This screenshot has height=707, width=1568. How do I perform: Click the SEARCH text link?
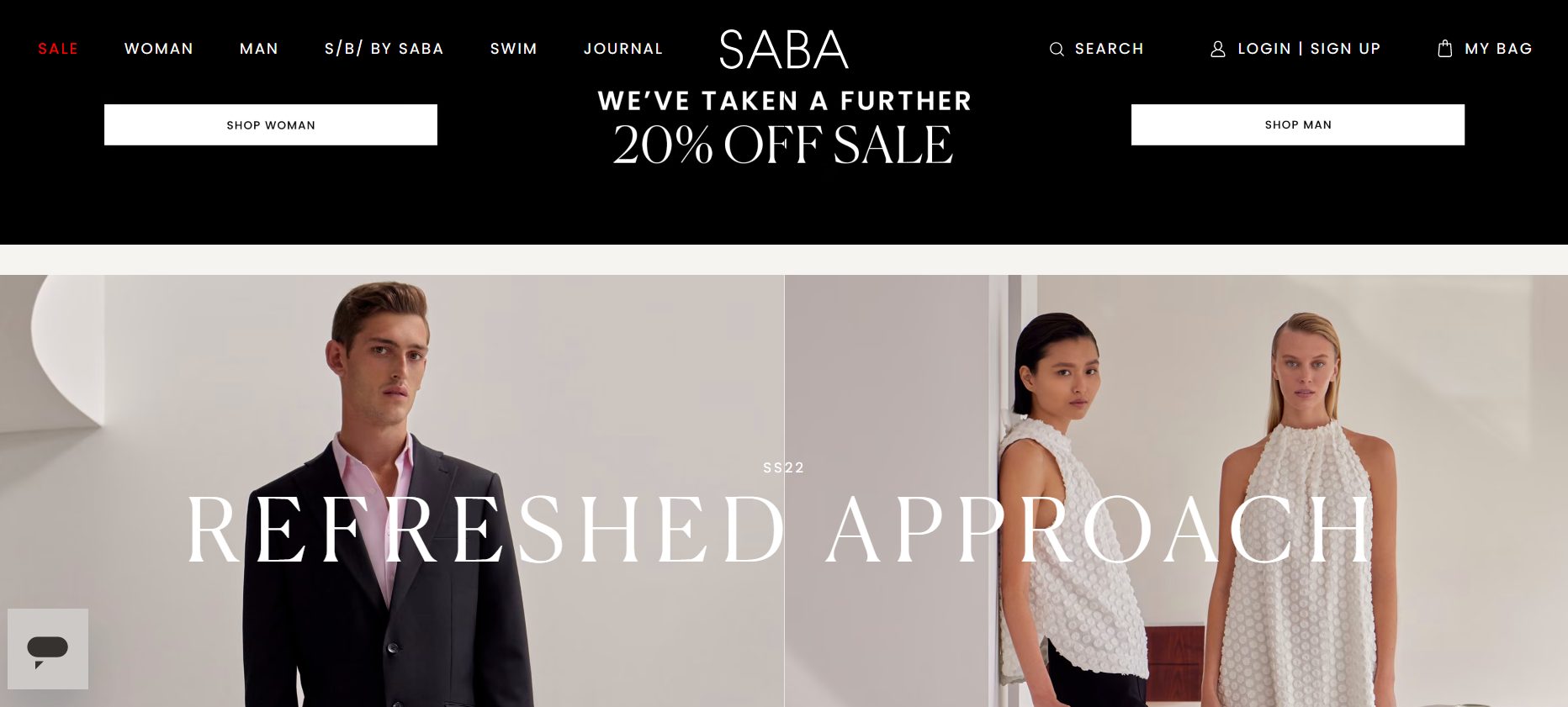(1110, 49)
